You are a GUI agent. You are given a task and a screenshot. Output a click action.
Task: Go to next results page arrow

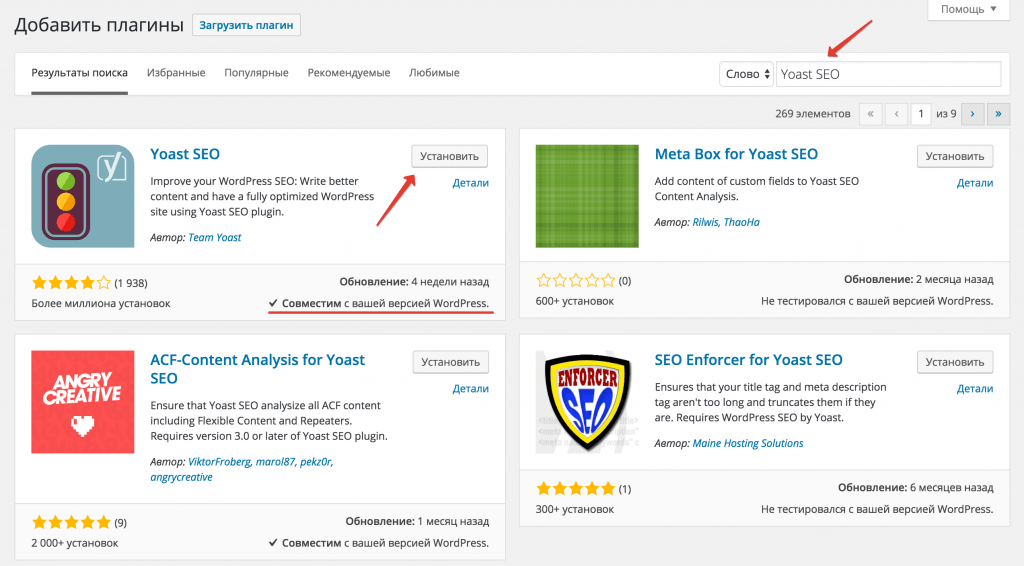(972, 114)
